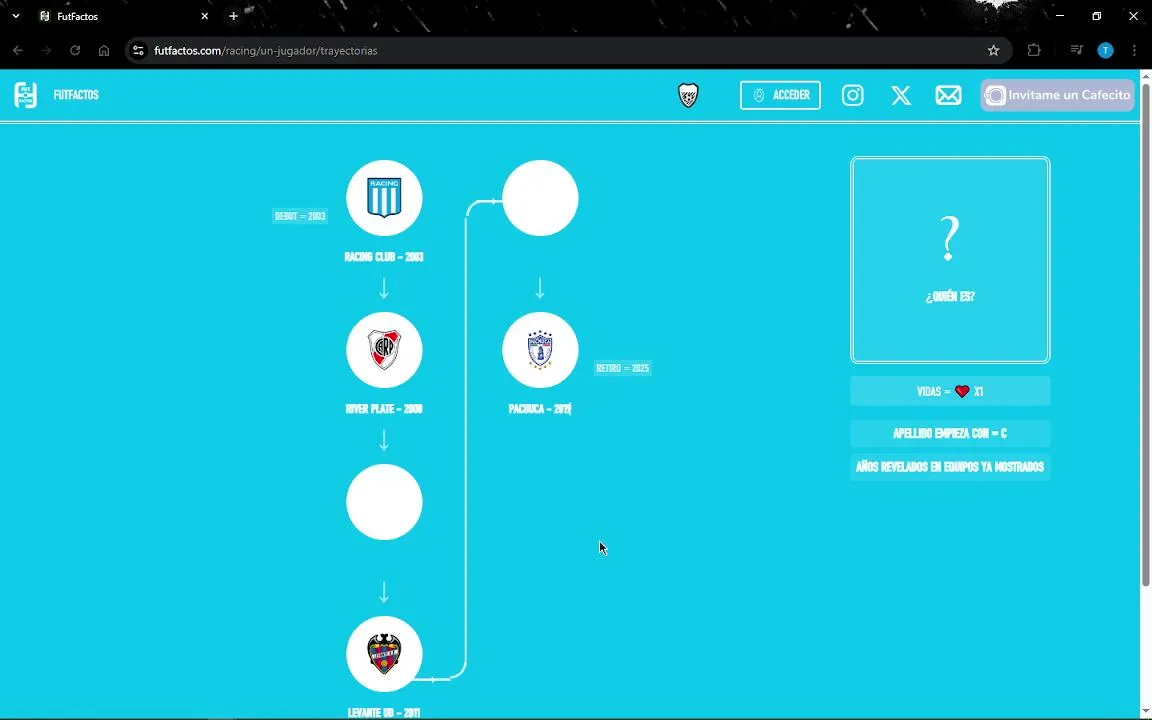Reload the page with refresh icon
Image resolution: width=1152 pixels, height=720 pixels.
[75, 51]
